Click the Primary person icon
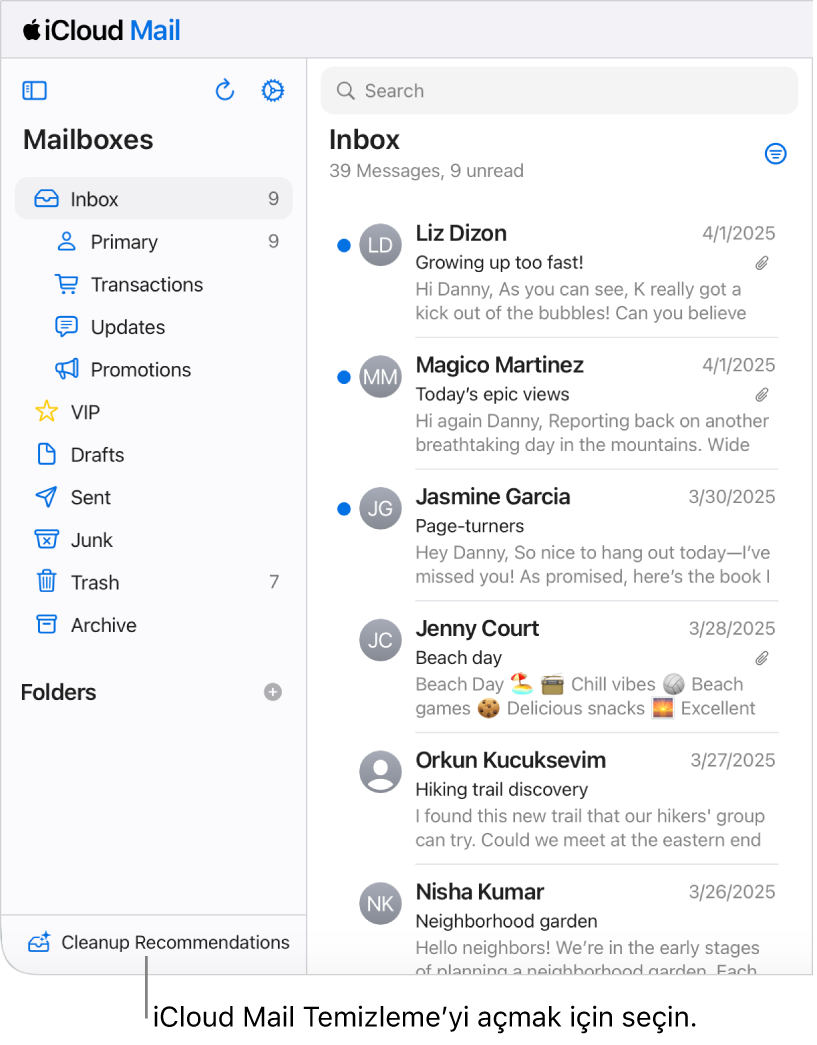 [x=66, y=241]
